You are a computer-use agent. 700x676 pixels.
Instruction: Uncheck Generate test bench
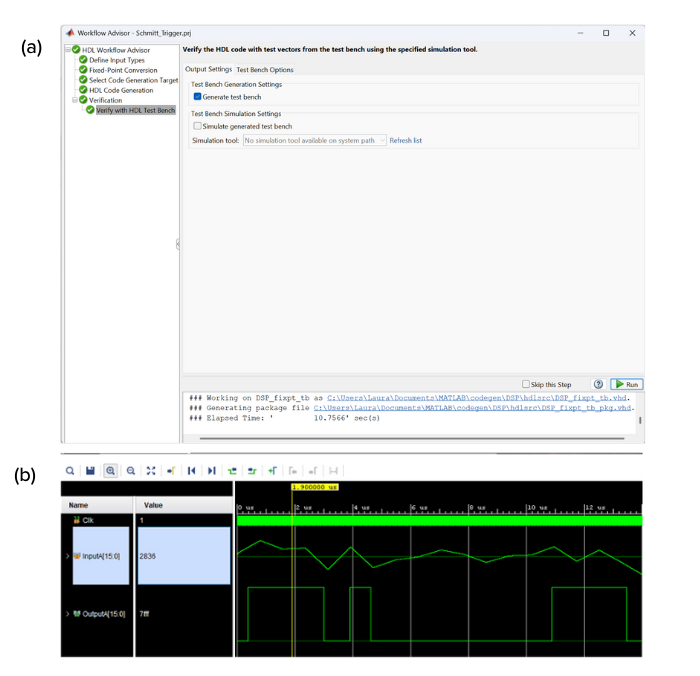[x=197, y=96]
